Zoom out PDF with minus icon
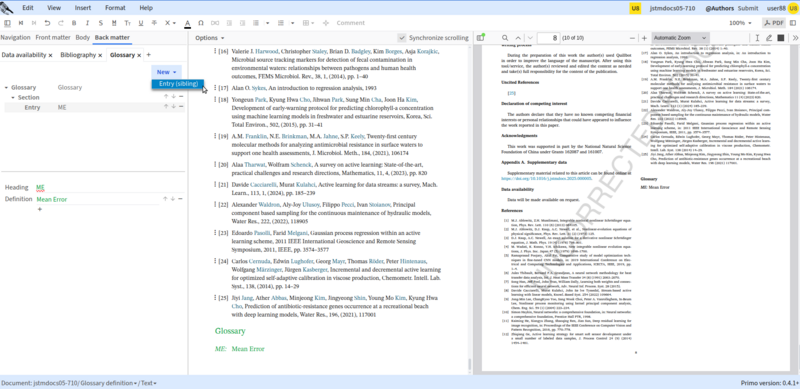The height and width of the screenshot is (389, 800). pyautogui.click(x=633, y=38)
